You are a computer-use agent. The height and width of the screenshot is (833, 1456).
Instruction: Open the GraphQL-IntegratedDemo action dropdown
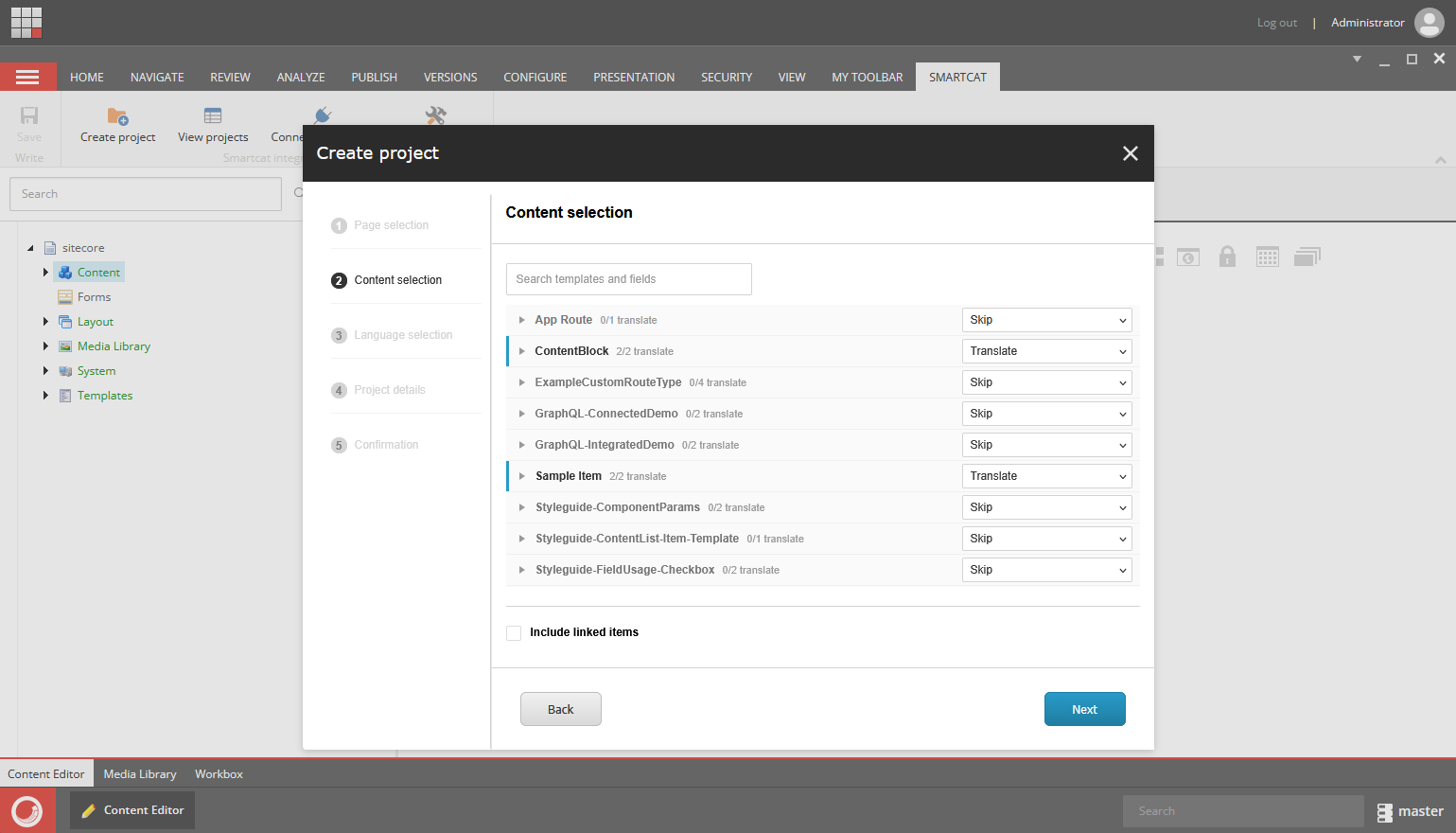coord(1046,445)
